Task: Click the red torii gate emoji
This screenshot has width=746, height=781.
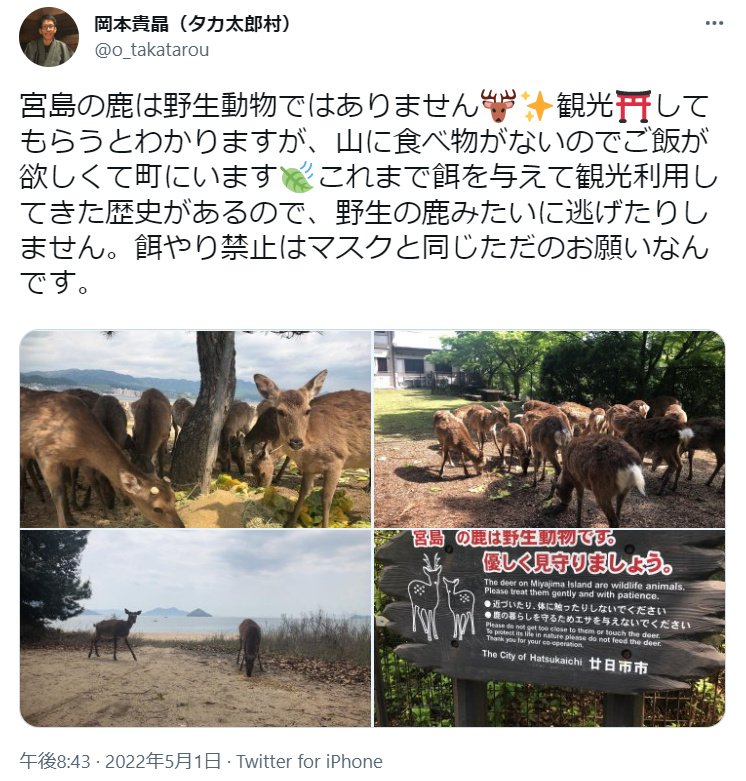Action: [633, 106]
